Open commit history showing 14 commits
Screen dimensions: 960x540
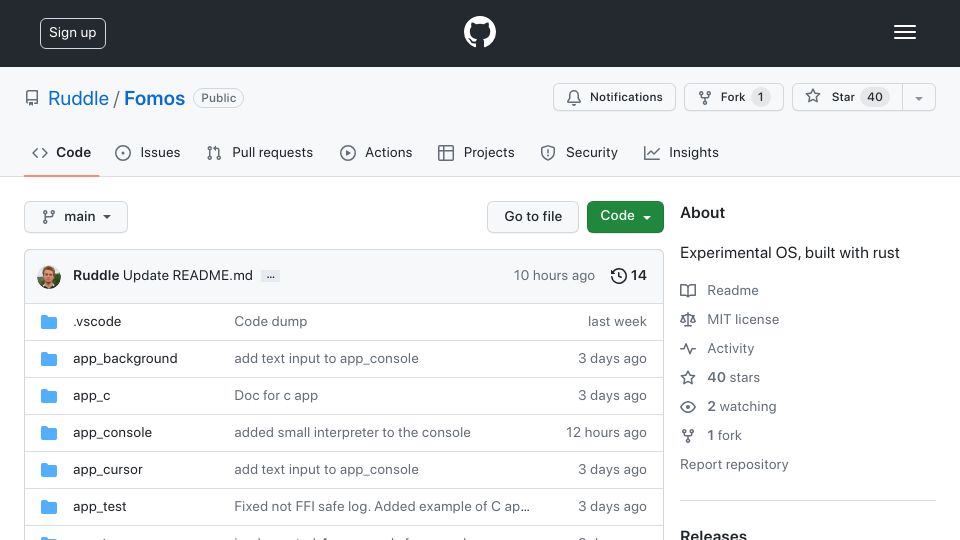click(x=628, y=276)
